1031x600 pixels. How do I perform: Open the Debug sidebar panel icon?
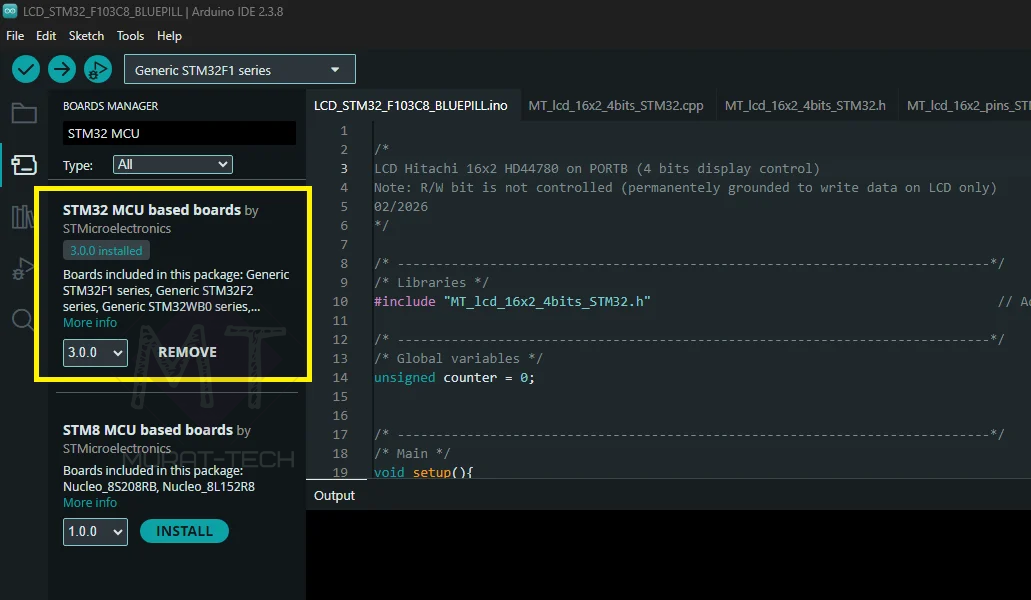point(22,268)
